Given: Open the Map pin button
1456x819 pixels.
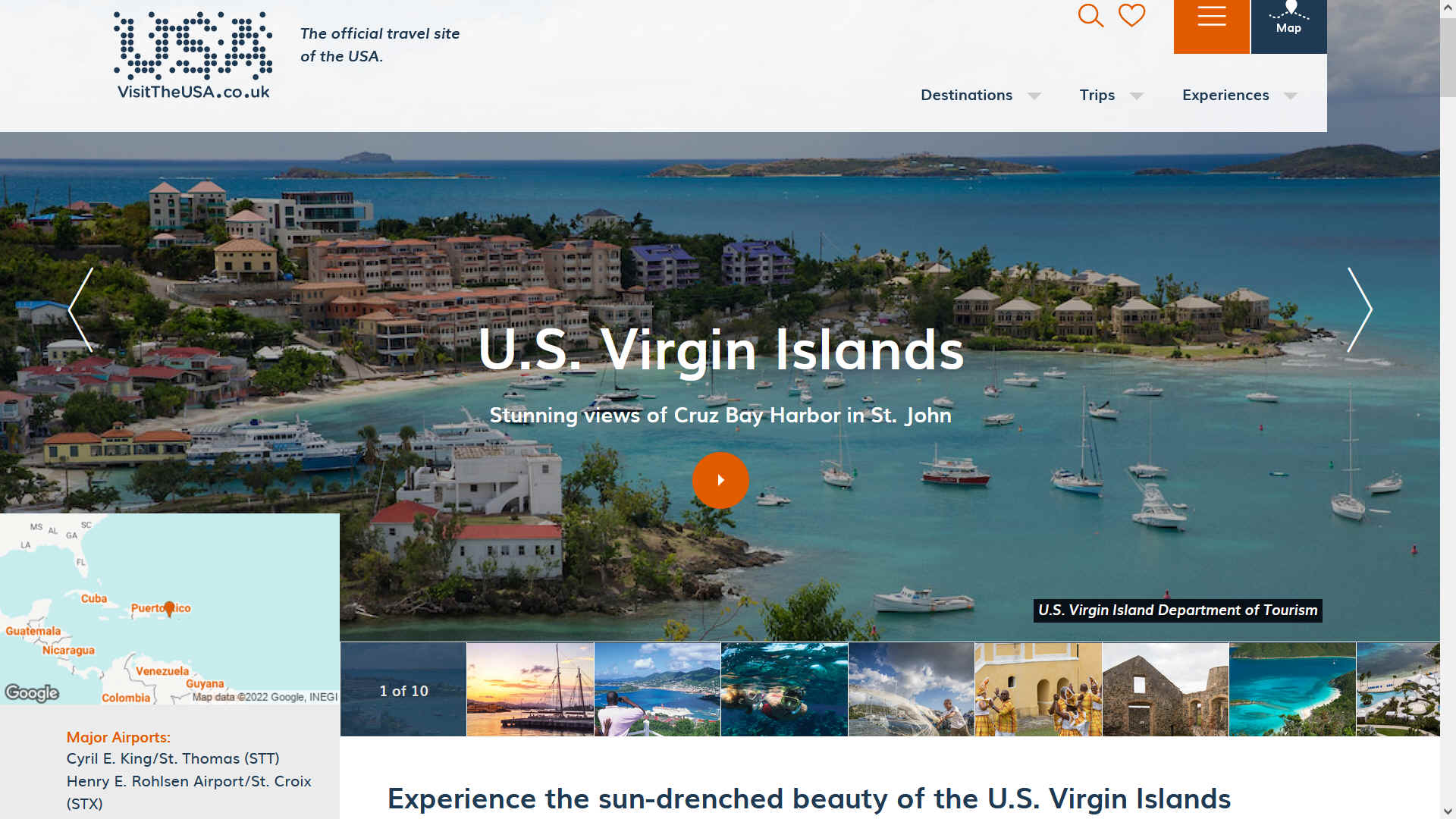Looking at the screenshot, I should tap(1288, 27).
